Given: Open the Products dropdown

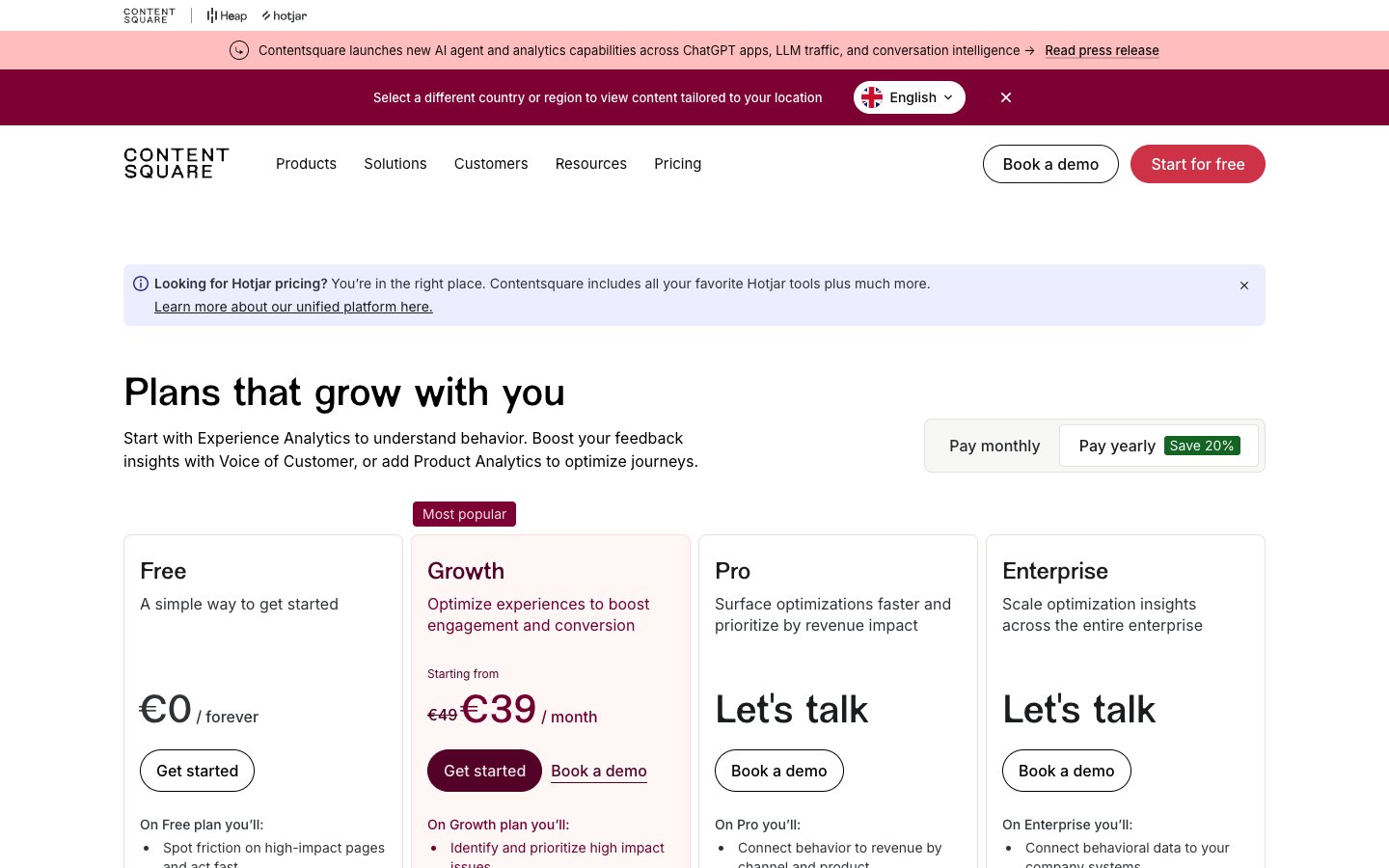Looking at the screenshot, I should [306, 164].
